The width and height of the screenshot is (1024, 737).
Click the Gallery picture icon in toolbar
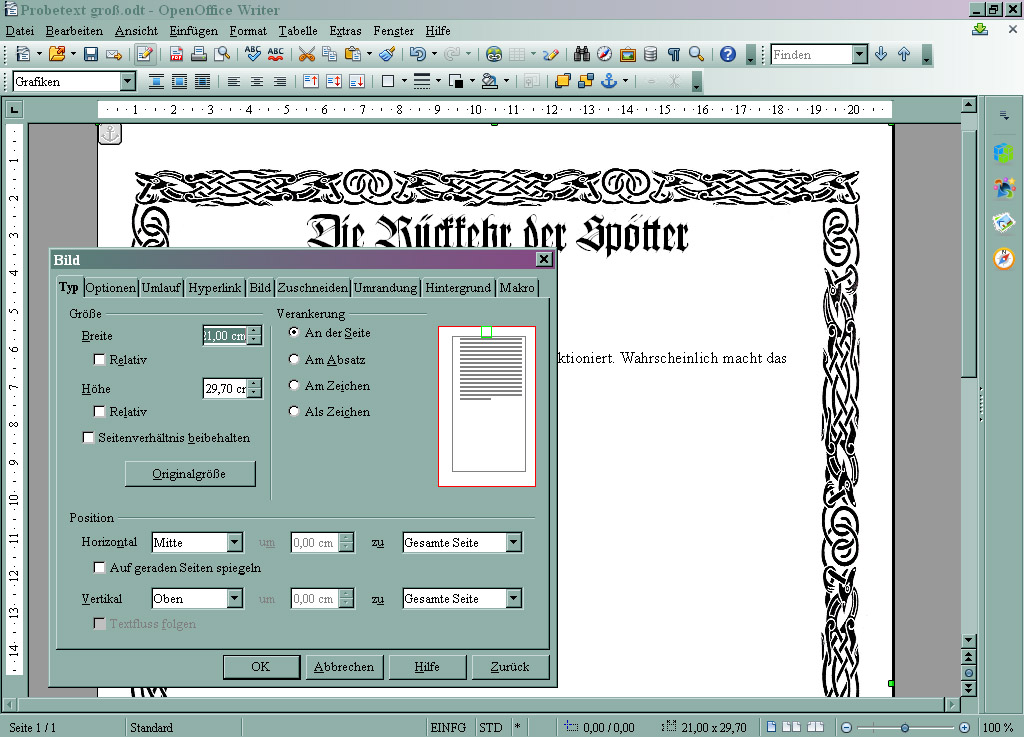pyautogui.click(x=628, y=54)
